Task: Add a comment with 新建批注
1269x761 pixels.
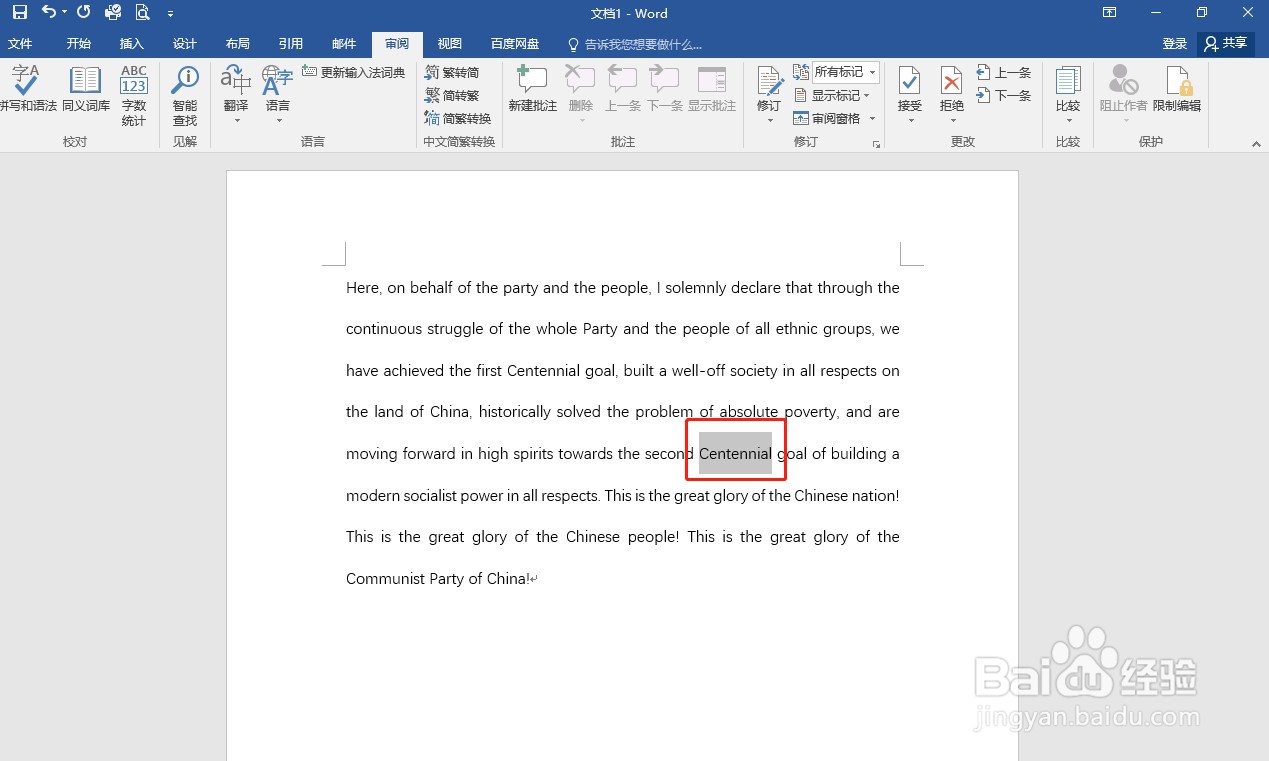Action: 532,89
